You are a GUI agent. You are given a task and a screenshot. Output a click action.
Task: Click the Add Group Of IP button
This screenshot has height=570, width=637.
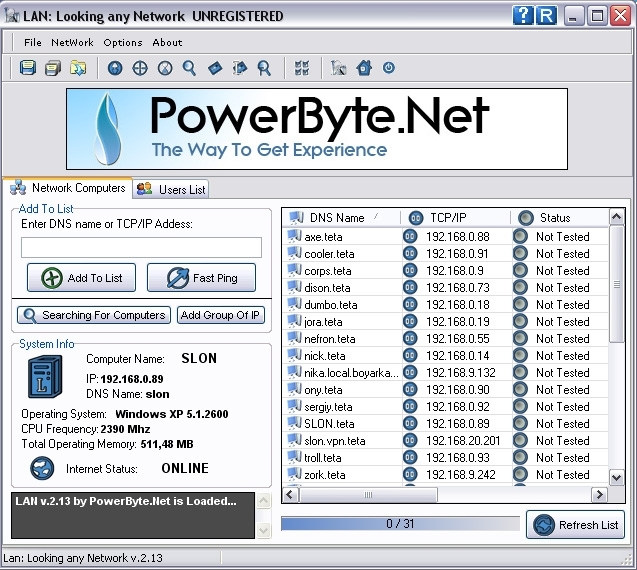pyautogui.click(x=221, y=315)
